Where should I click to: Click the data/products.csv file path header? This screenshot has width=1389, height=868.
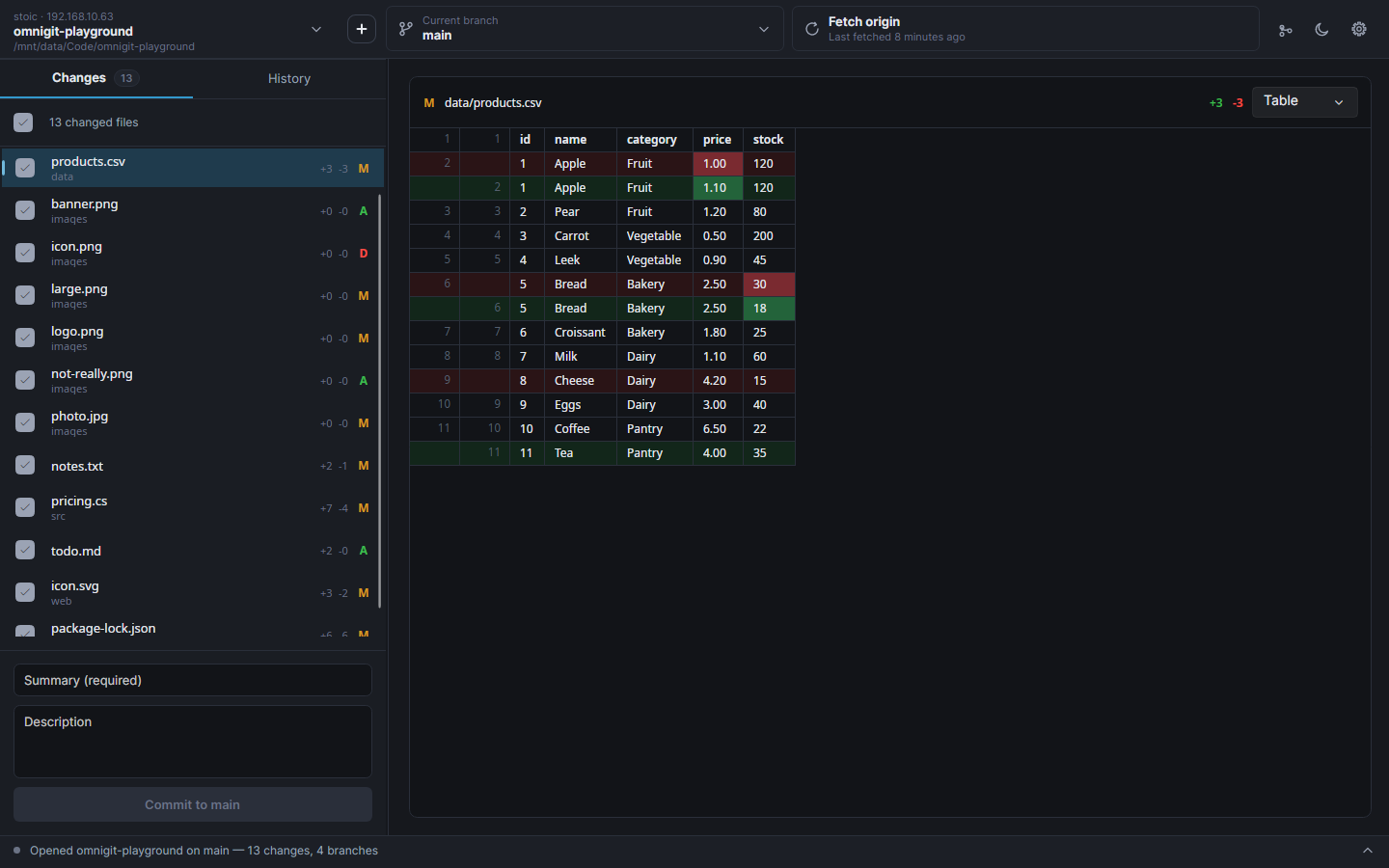pyautogui.click(x=493, y=102)
